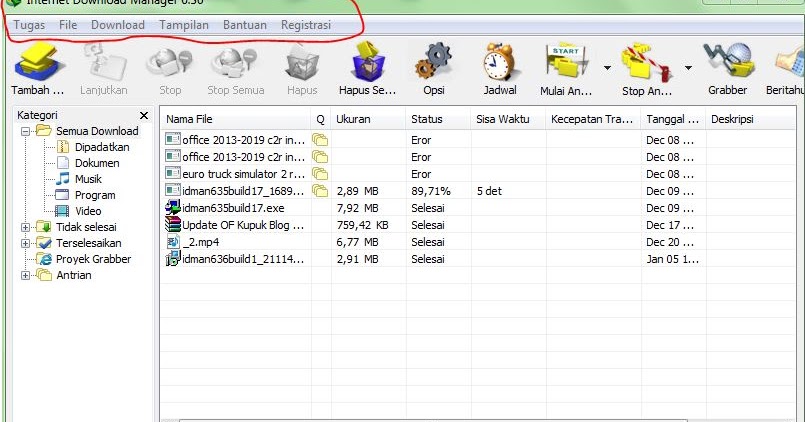The width and height of the screenshot is (805, 422).
Task: Open the Tugas menu
Action: 29,25
